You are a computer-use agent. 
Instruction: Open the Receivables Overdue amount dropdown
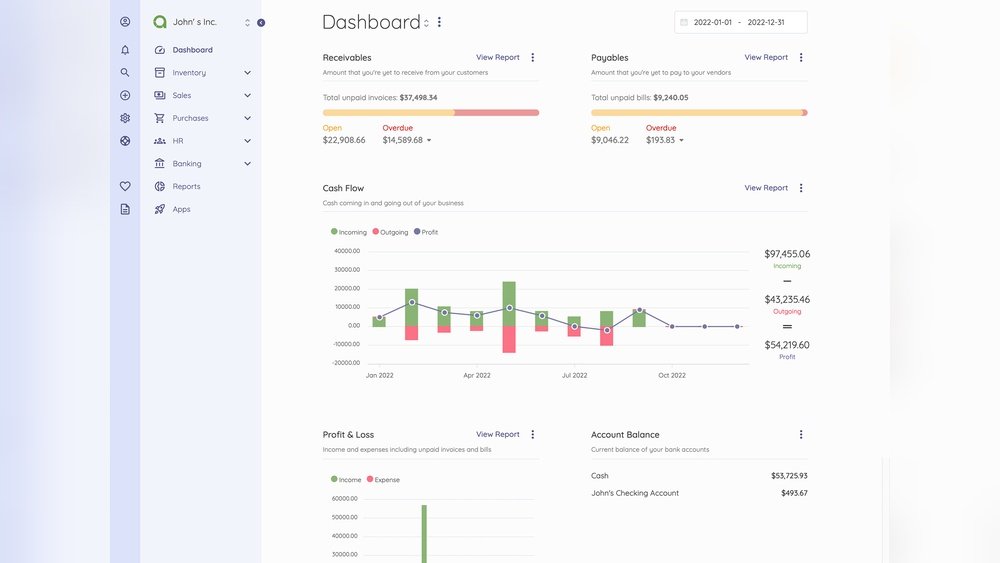pyautogui.click(x=429, y=141)
